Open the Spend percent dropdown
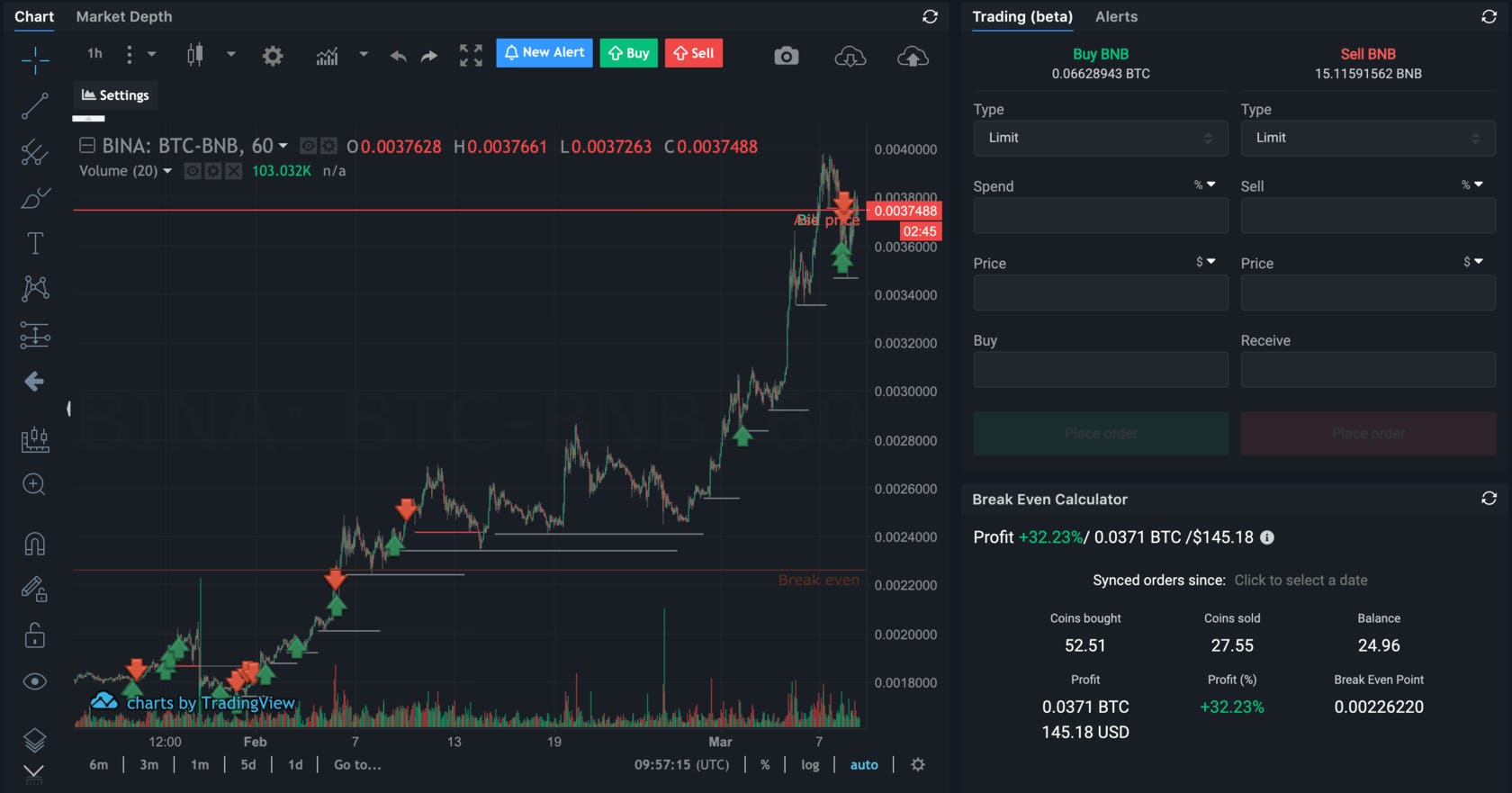Screen dimensions: 1512x793 pyautogui.click(x=1205, y=185)
